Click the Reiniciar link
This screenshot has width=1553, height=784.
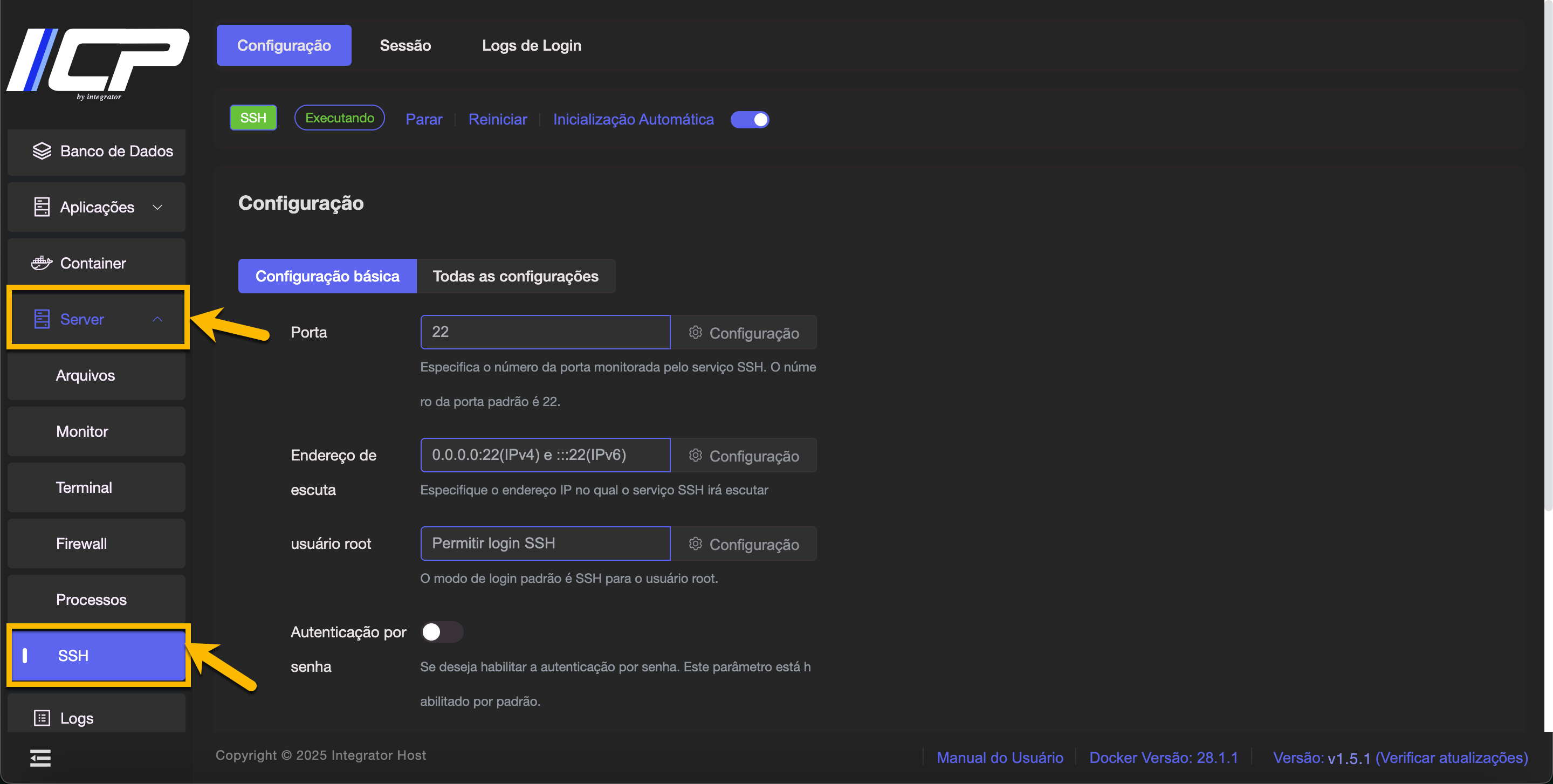pos(497,119)
